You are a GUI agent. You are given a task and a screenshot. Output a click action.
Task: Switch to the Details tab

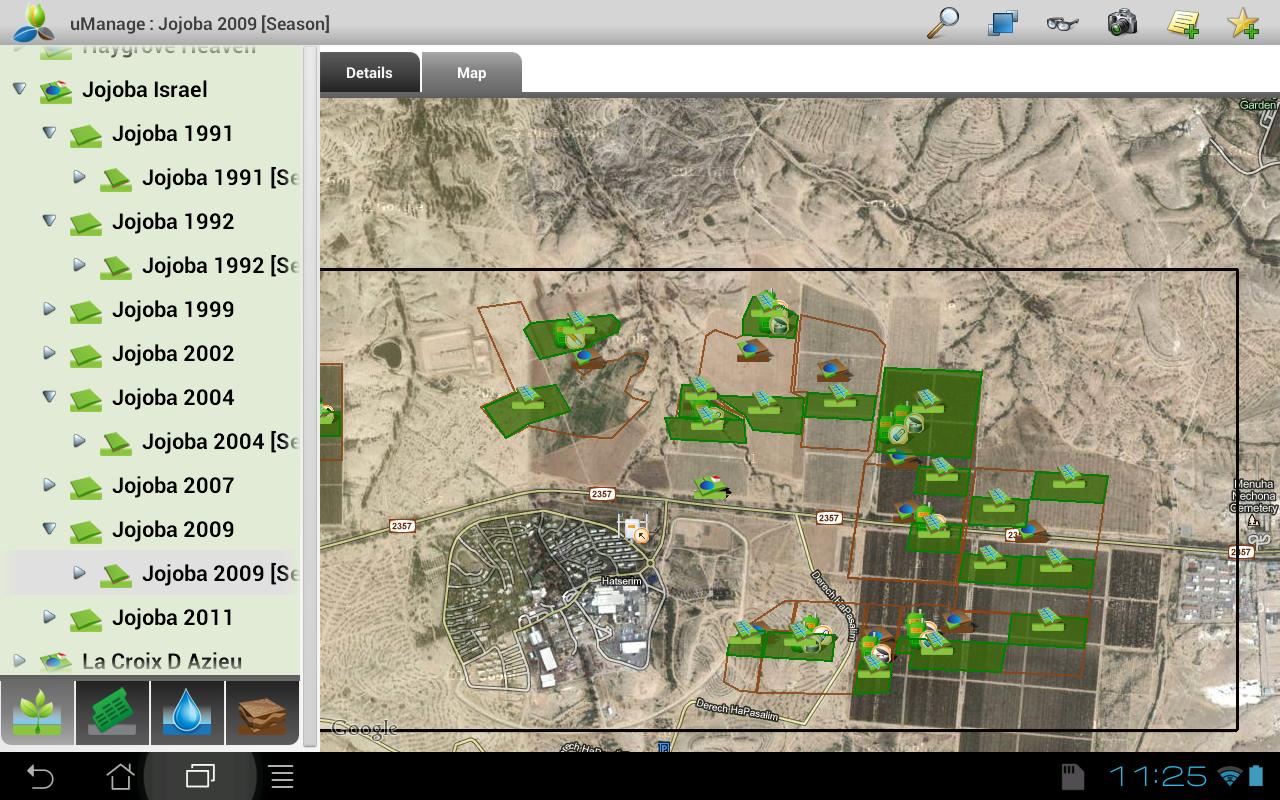(369, 73)
